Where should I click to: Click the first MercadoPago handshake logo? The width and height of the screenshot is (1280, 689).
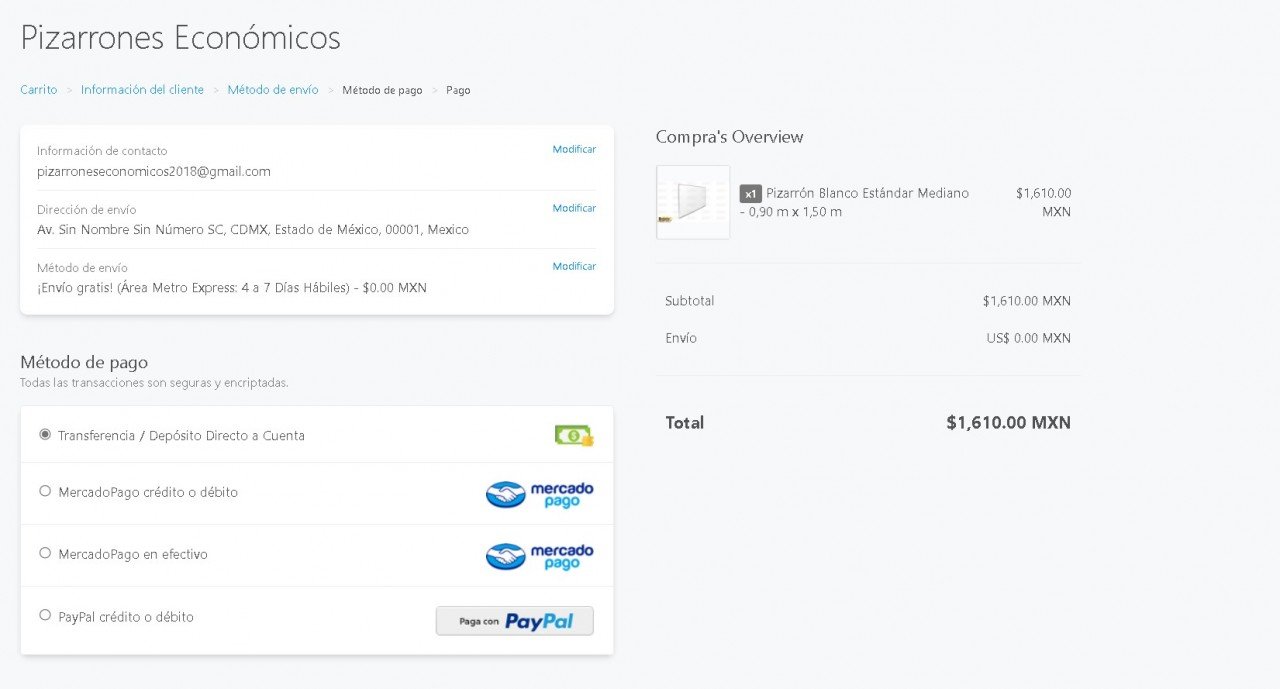pyautogui.click(x=506, y=494)
